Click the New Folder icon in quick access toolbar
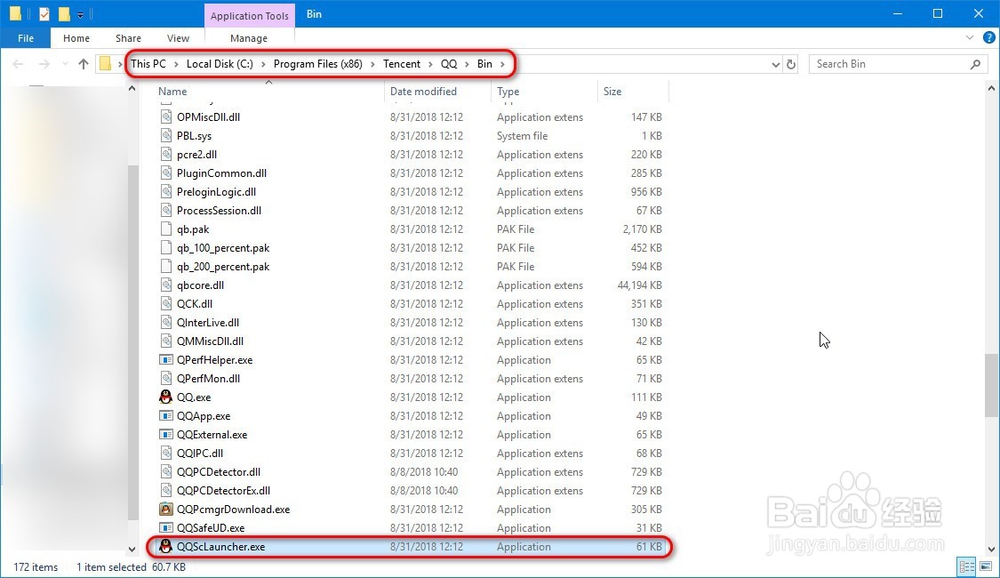The width and height of the screenshot is (1000, 578). pyautogui.click(x=63, y=14)
